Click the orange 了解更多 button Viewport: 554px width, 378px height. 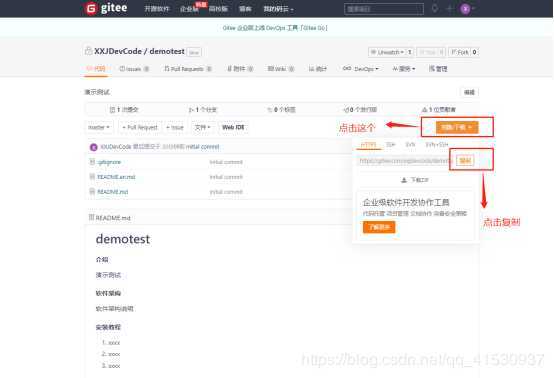[x=379, y=227]
